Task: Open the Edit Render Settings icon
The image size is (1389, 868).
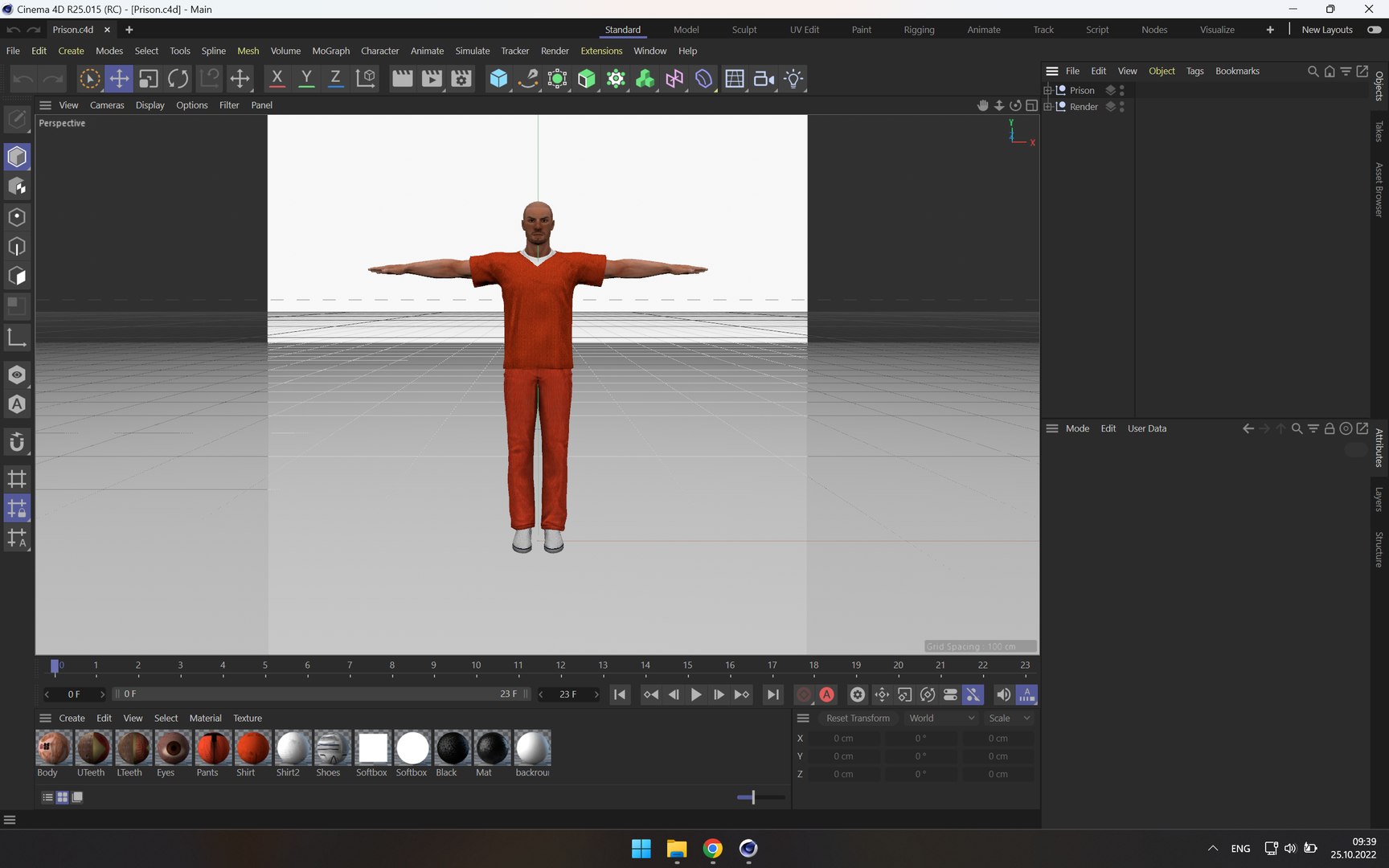Action: point(461,79)
